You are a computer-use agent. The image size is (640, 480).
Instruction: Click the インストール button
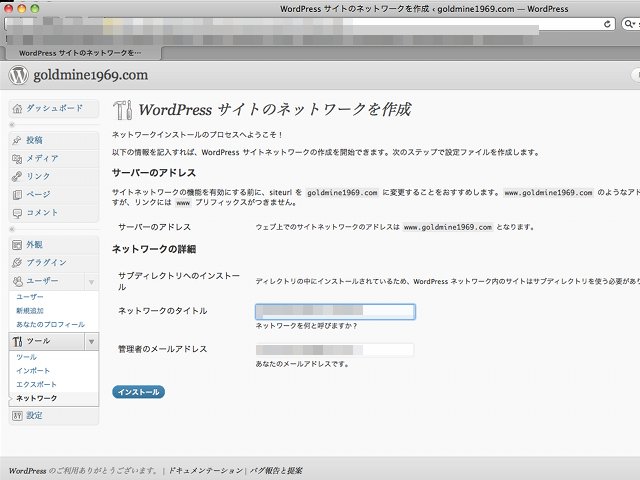[x=138, y=392]
